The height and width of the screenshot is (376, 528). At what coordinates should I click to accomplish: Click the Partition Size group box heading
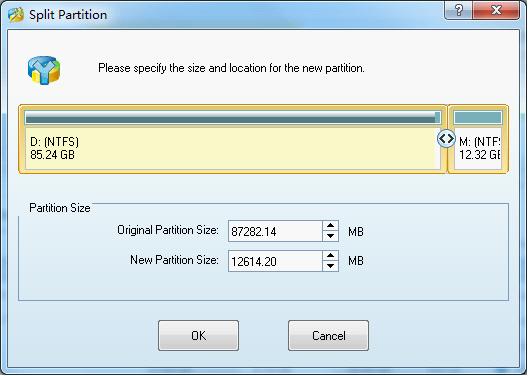pos(60,208)
